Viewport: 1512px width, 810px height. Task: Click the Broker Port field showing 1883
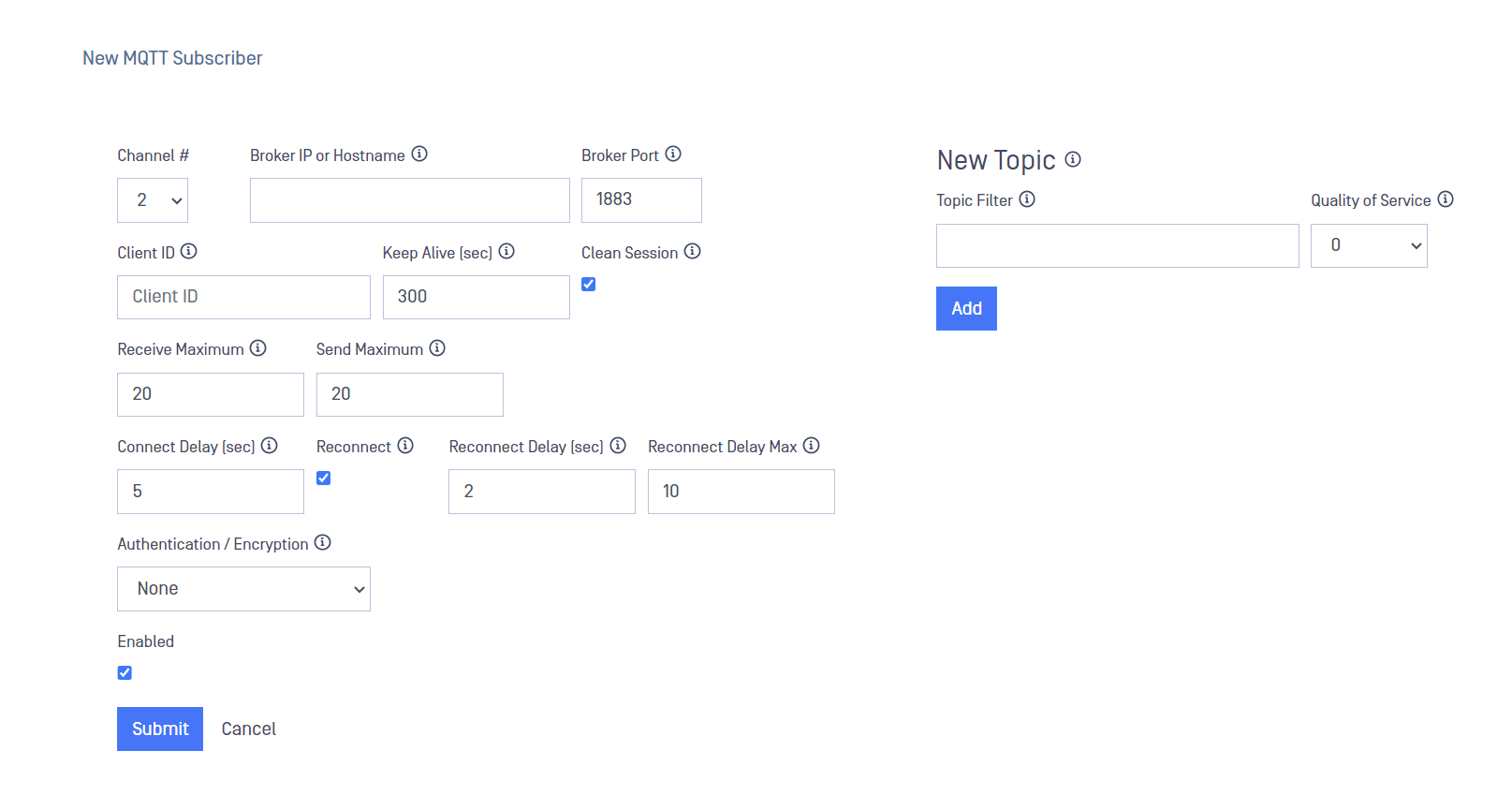pos(641,200)
